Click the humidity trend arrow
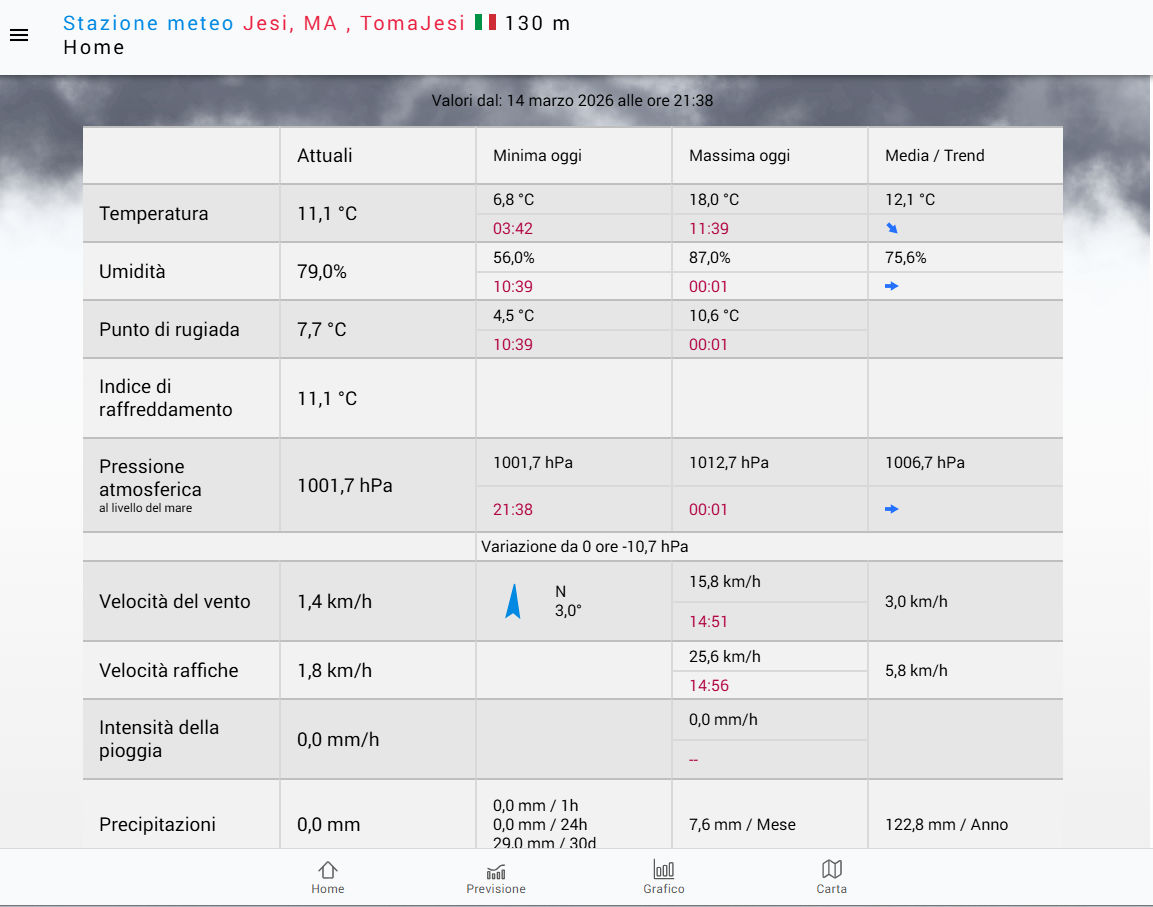The width and height of the screenshot is (1153, 907). point(892,286)
